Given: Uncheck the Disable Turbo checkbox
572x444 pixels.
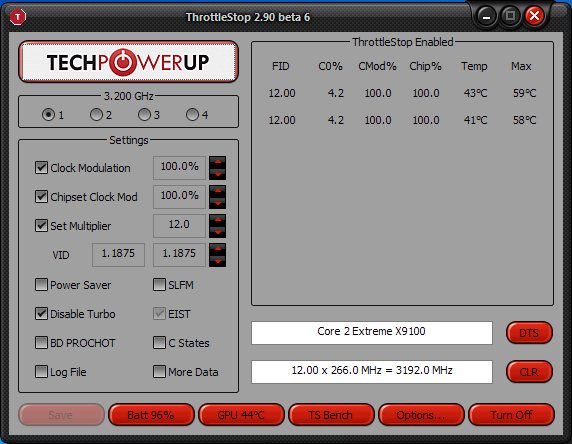Looking at the screenshot, I should tap(41, 313).
